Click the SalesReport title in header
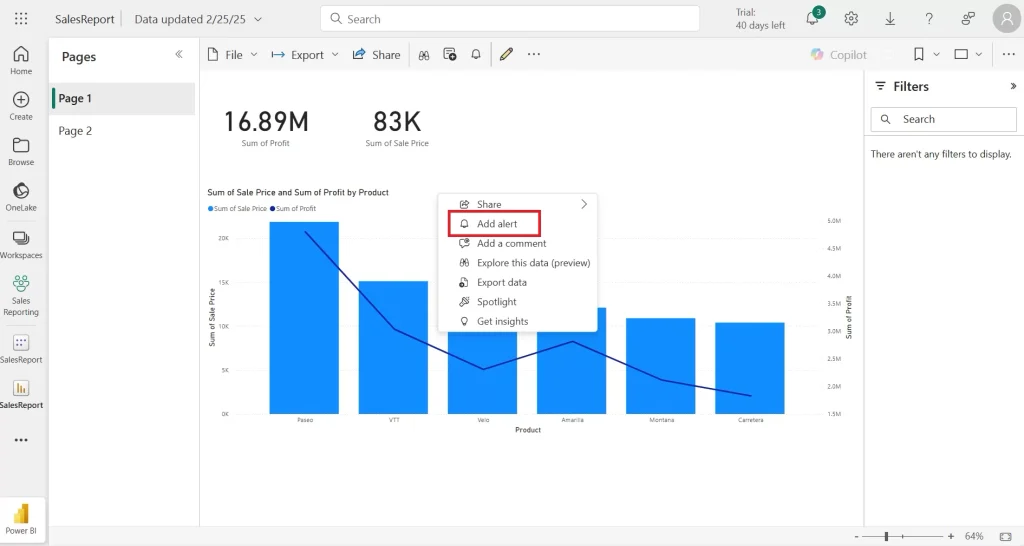Image resolution: width=1024 pixels, height=546 pixels. 84,19
